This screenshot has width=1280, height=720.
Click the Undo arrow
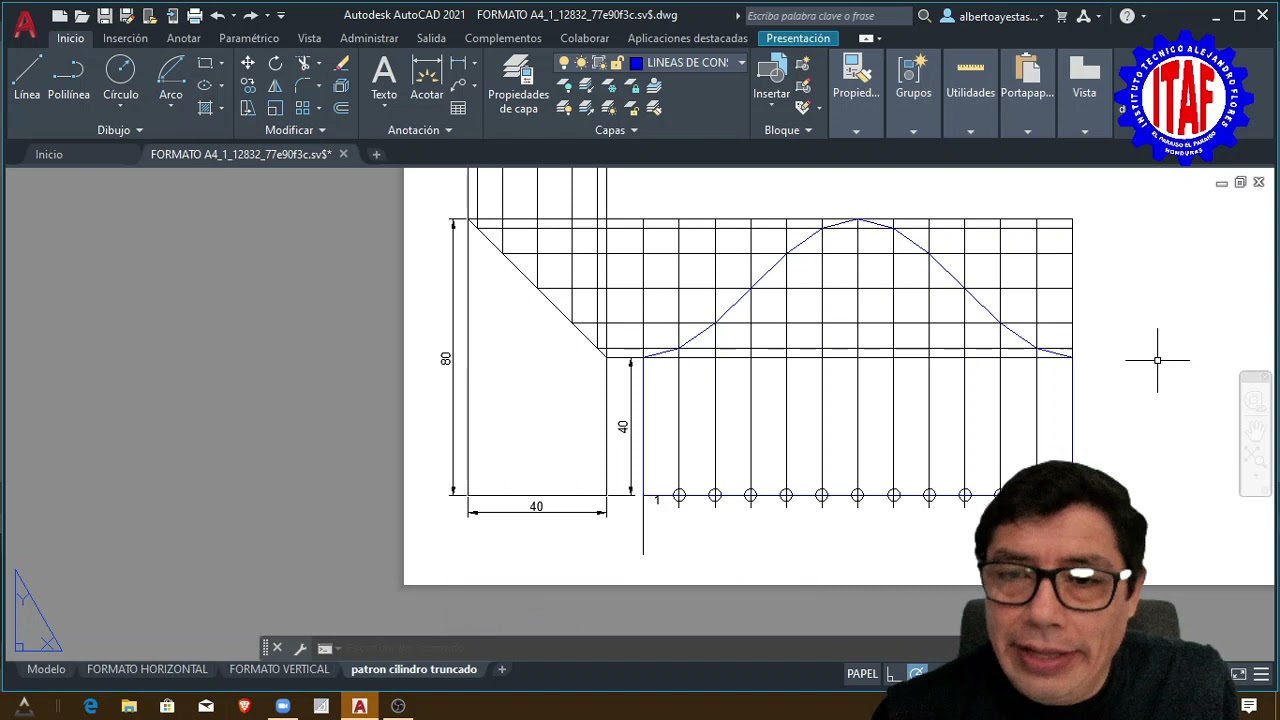click(217, 16)
